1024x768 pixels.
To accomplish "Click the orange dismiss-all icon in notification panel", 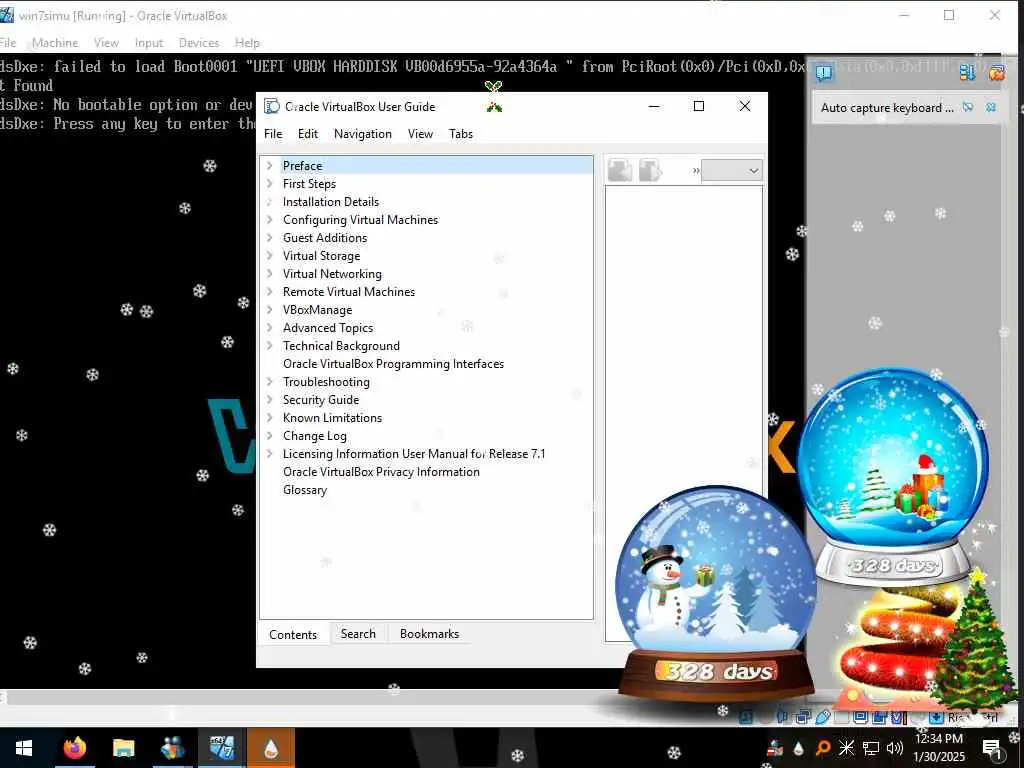I will (997, 72).
